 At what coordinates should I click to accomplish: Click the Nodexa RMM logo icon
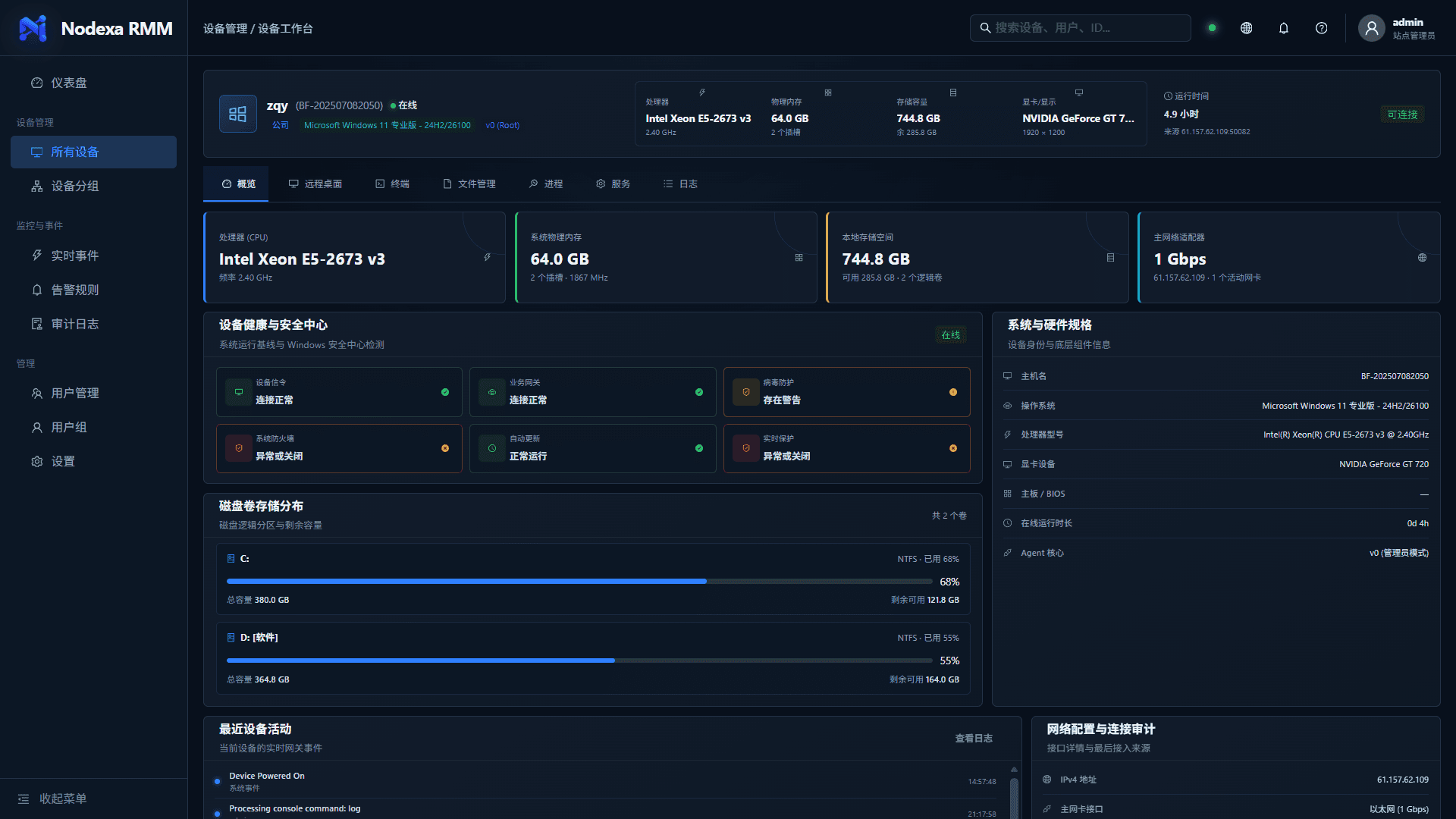[33, 28]
